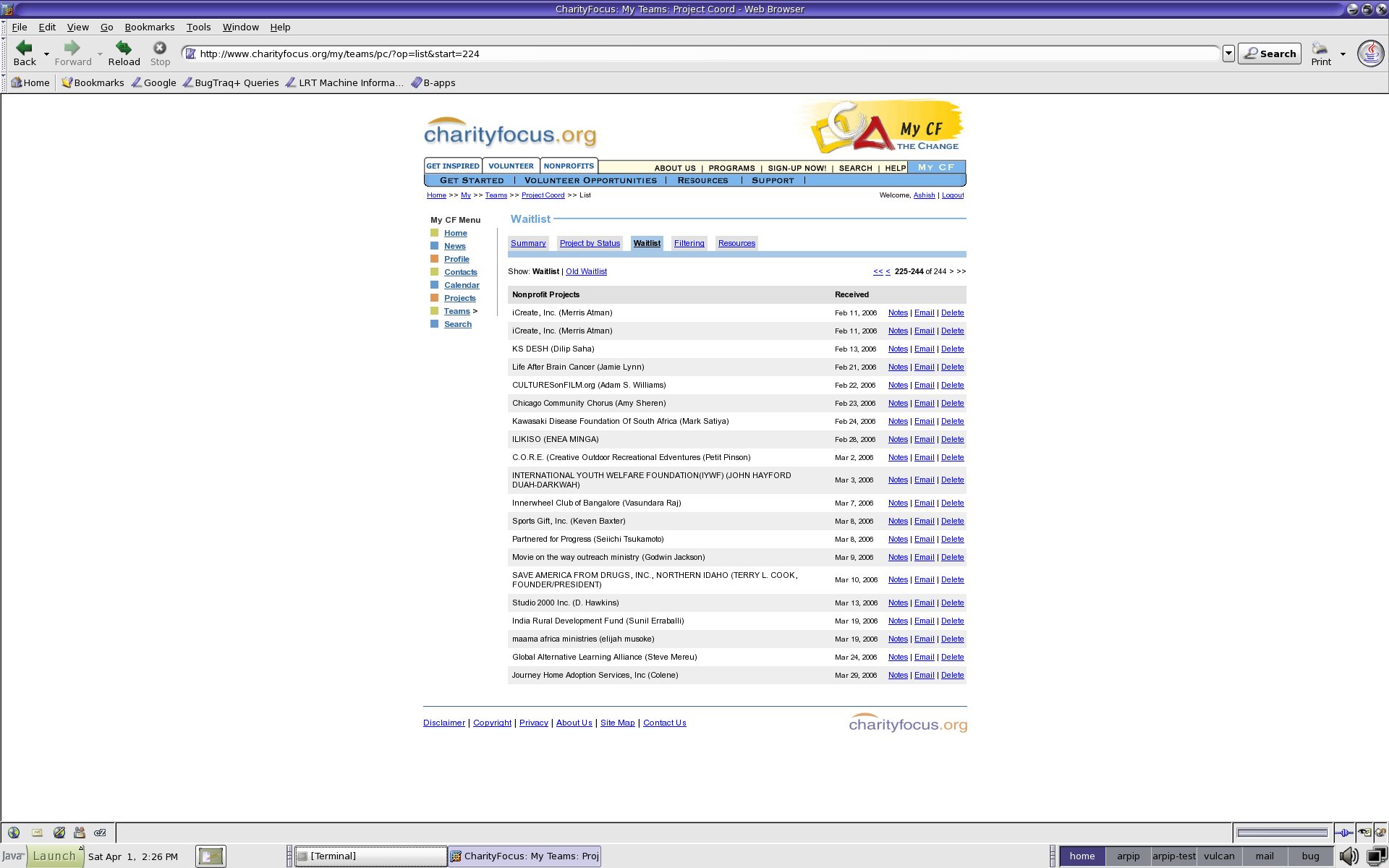
Task: Click the page load progress bar
Action: click(1282, 833)
